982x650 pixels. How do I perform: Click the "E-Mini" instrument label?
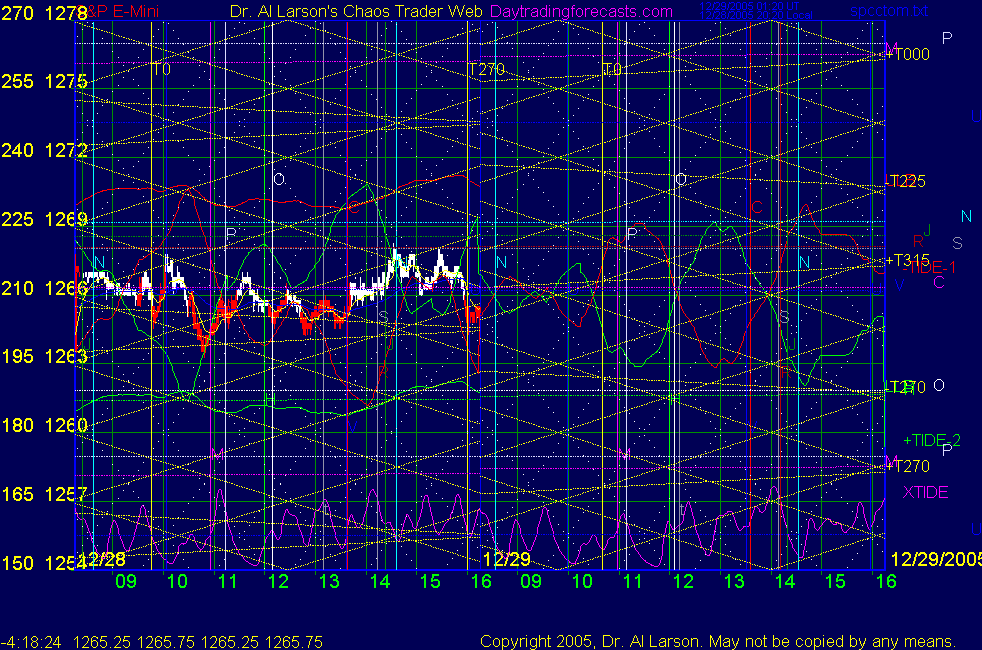click(x=136, y=12)
